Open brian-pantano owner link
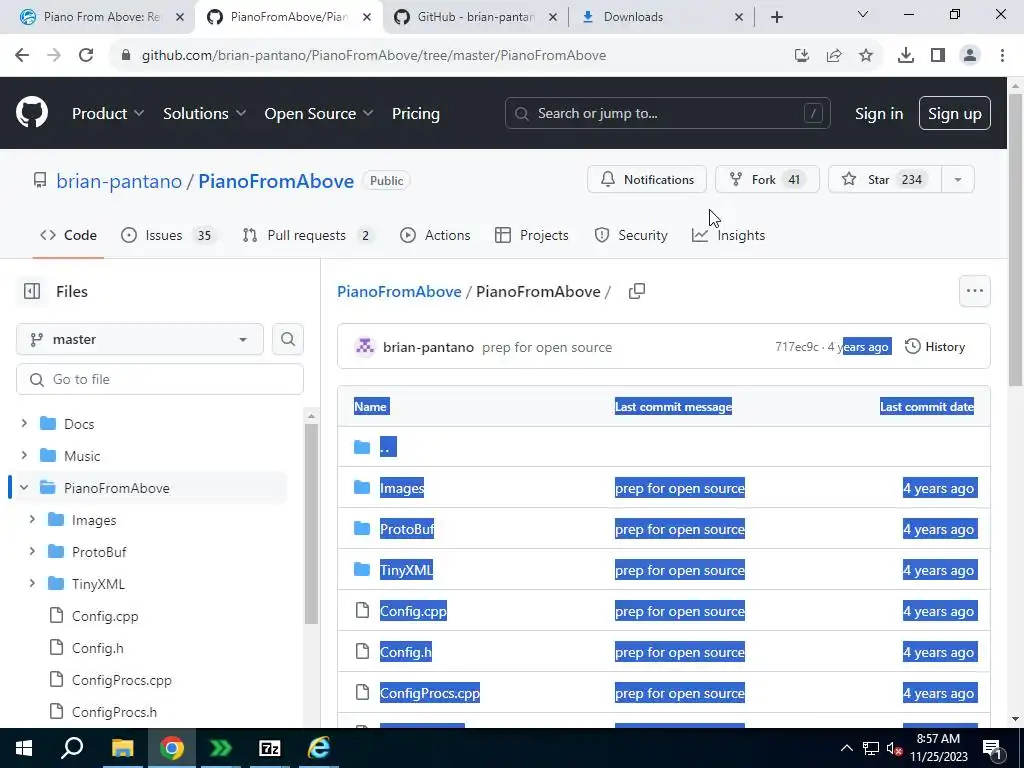 tap(119, 181)
